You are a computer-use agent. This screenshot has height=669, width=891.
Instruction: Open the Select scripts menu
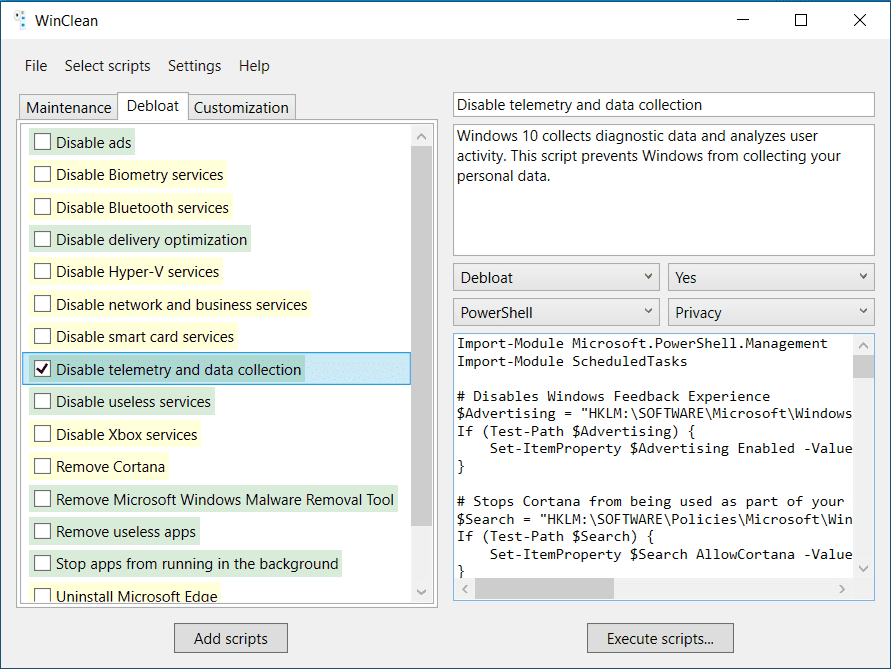(x=107, y=66)
